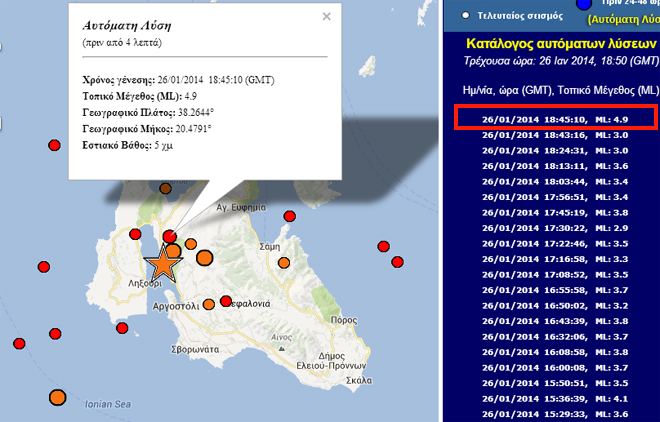Close the Αυτόματη Λύση info popup
Viewport: 660px width, 422px height.
point(326,16)
